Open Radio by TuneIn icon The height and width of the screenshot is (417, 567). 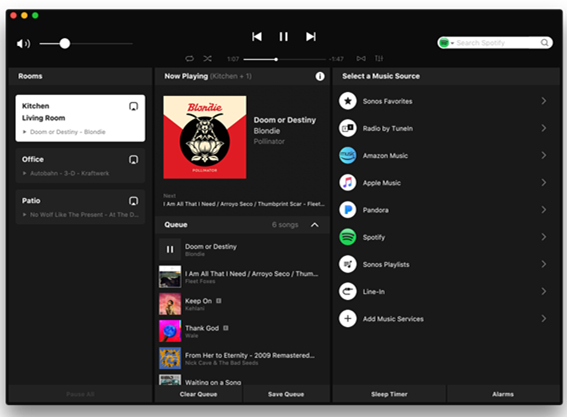(348, 128)
